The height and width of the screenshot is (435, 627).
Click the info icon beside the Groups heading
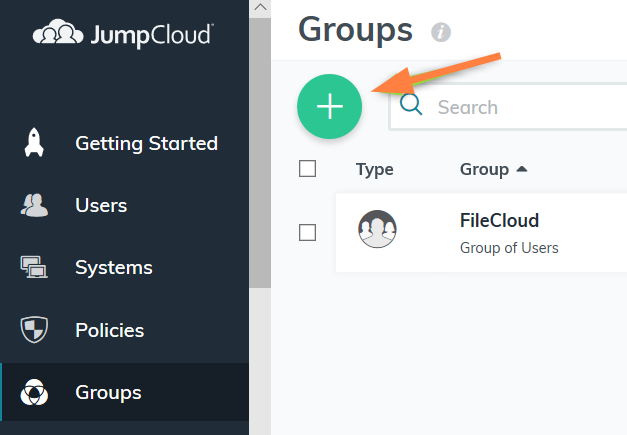[x=440, y=33]
